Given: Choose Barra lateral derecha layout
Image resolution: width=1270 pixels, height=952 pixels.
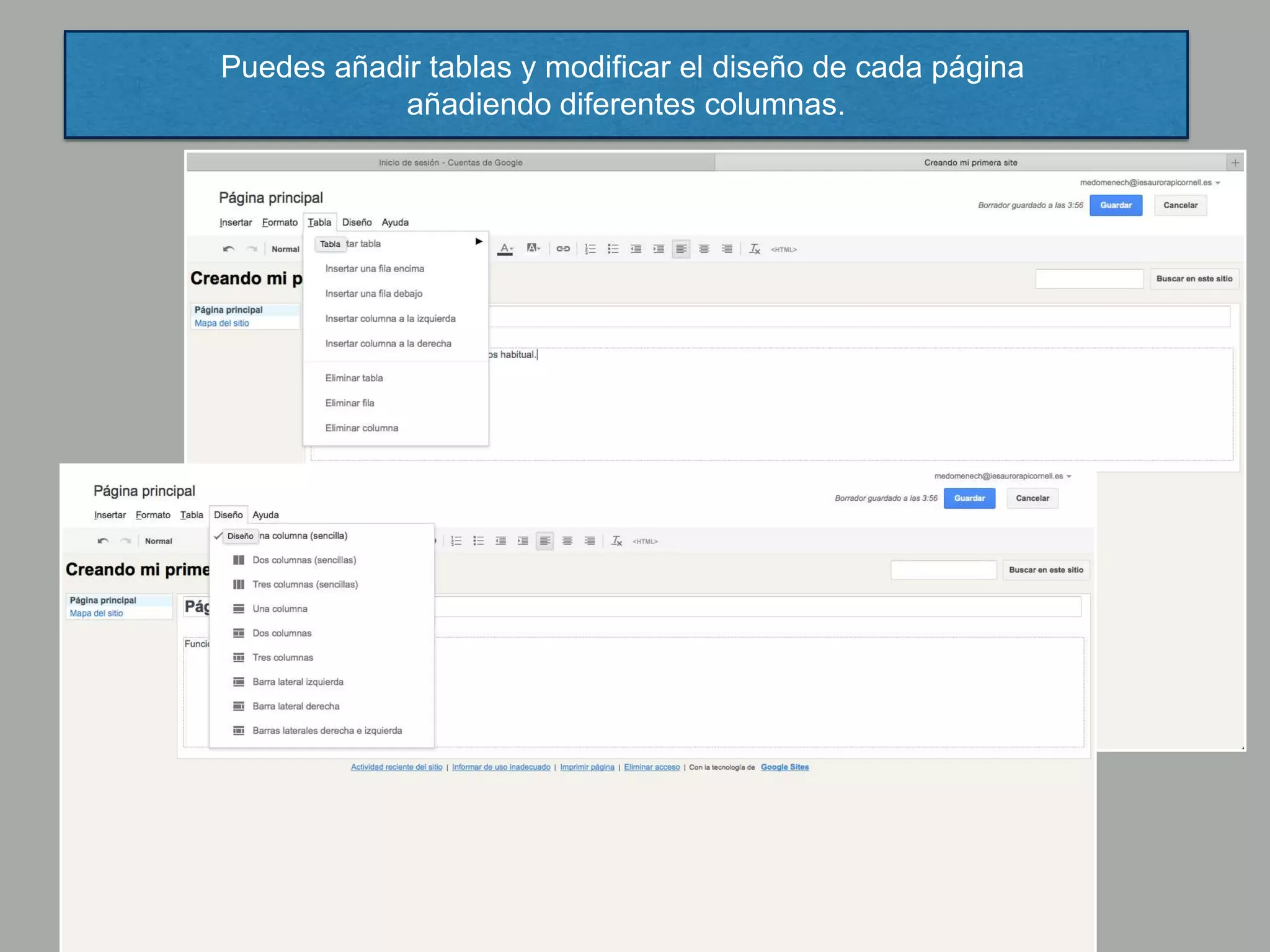Looking at the screenshot, I should point(322,707).
